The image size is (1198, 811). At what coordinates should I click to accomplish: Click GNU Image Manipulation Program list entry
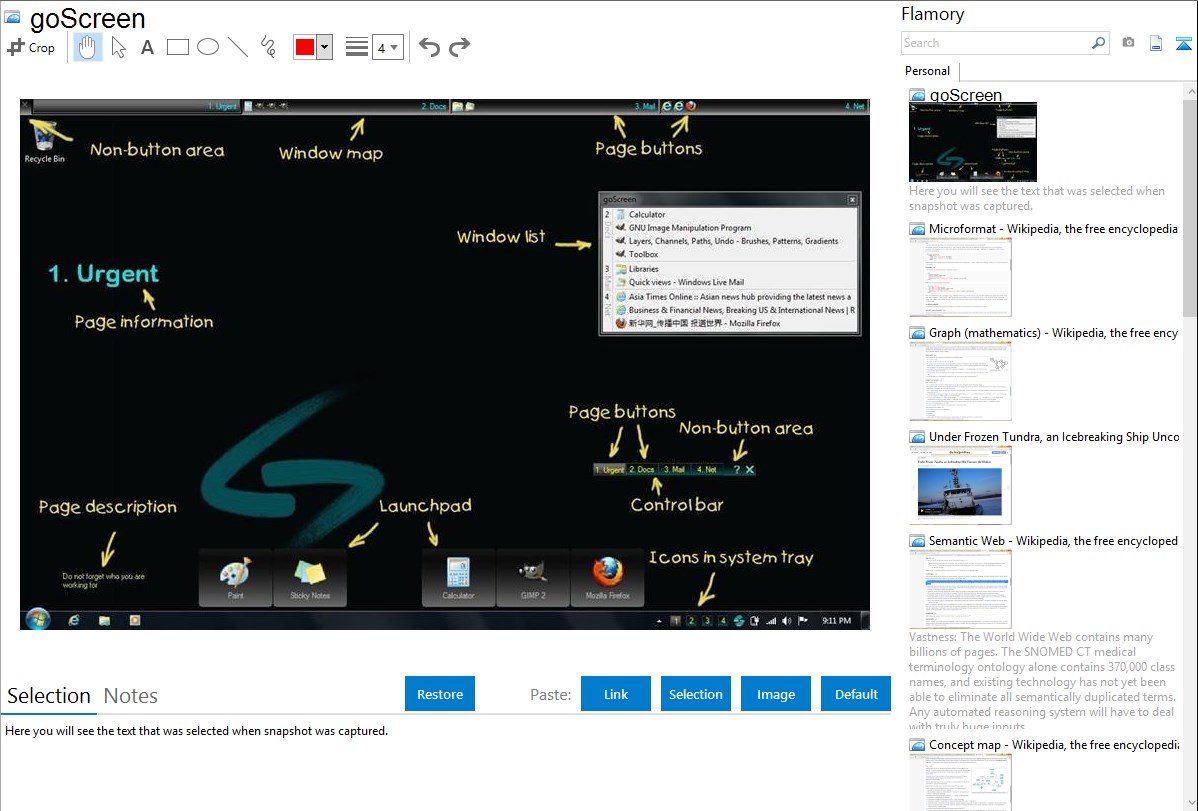pyautogui.click(x=690, y=228)
